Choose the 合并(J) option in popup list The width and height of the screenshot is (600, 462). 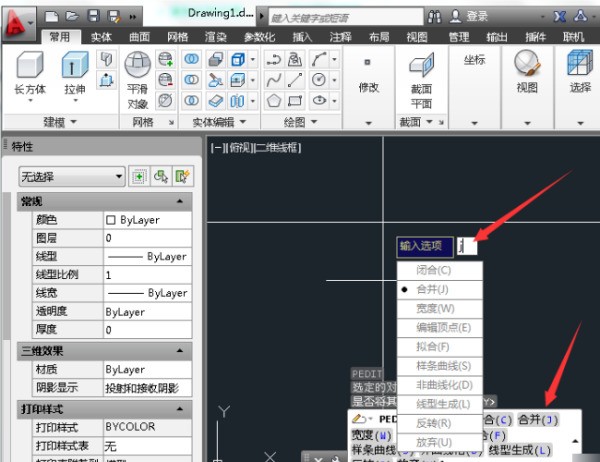coord(434,288)
